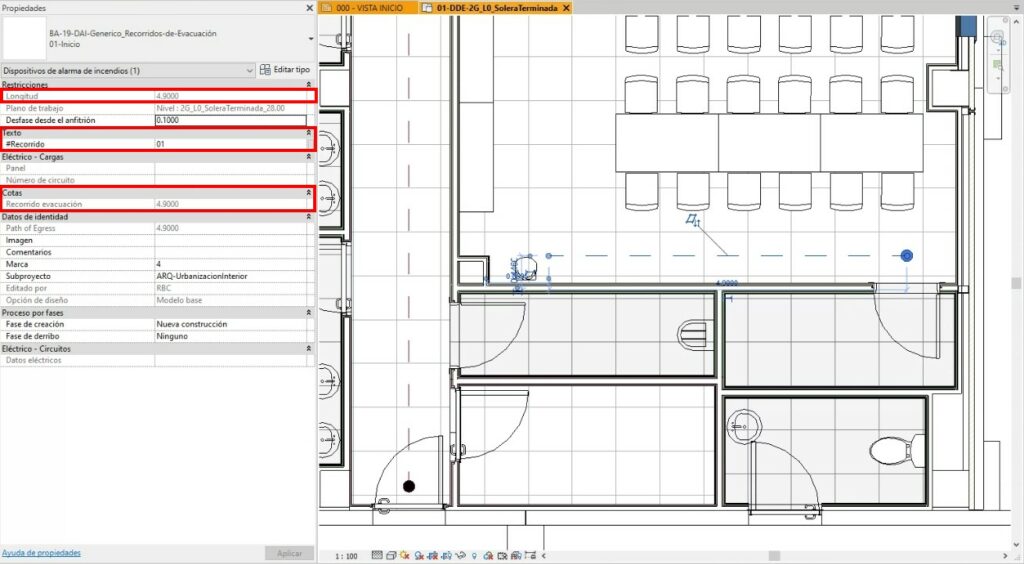Image resolution: width=1024 pixels, height=564 pixels.
Task: Collapse the Restricciones section
Action: click(x=308, y=85)
